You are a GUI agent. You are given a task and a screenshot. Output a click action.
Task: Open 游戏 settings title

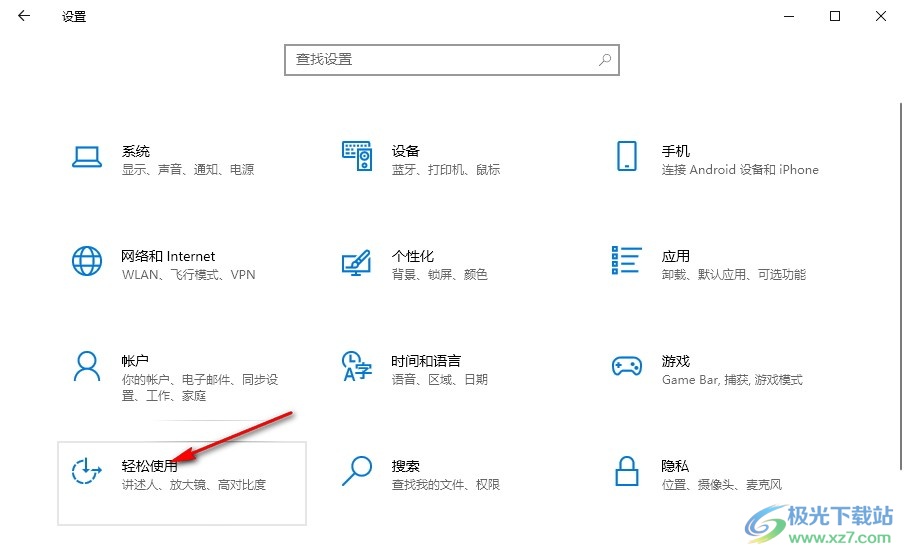coord(676,361)
